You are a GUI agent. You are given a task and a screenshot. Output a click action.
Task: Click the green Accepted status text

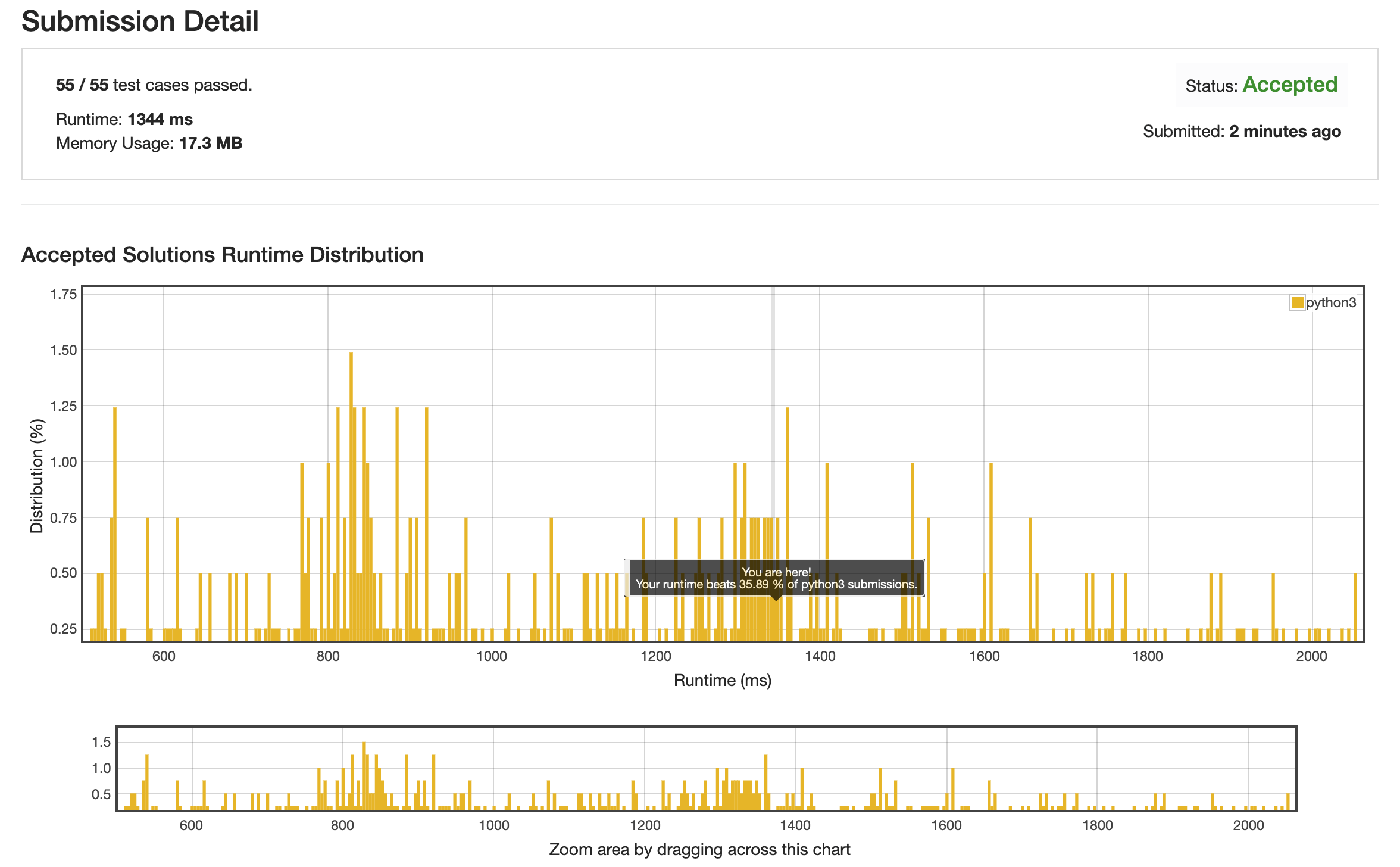[x=1290, y=85]
